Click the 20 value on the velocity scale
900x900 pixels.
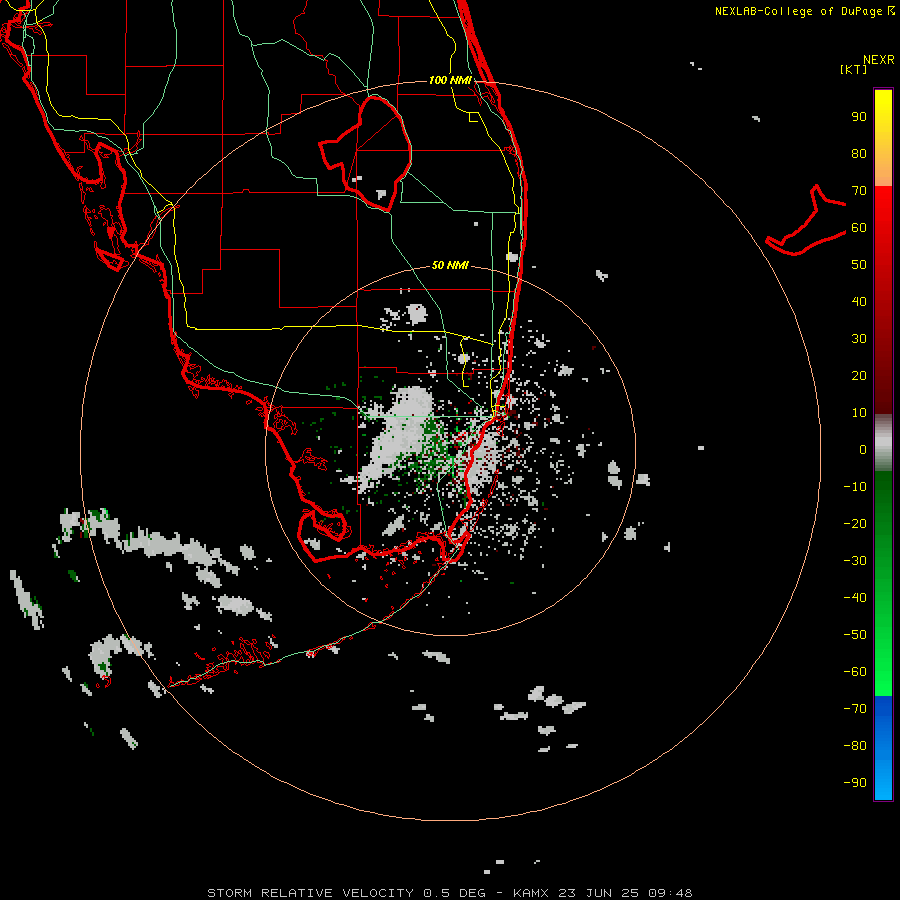pos(859,375)
